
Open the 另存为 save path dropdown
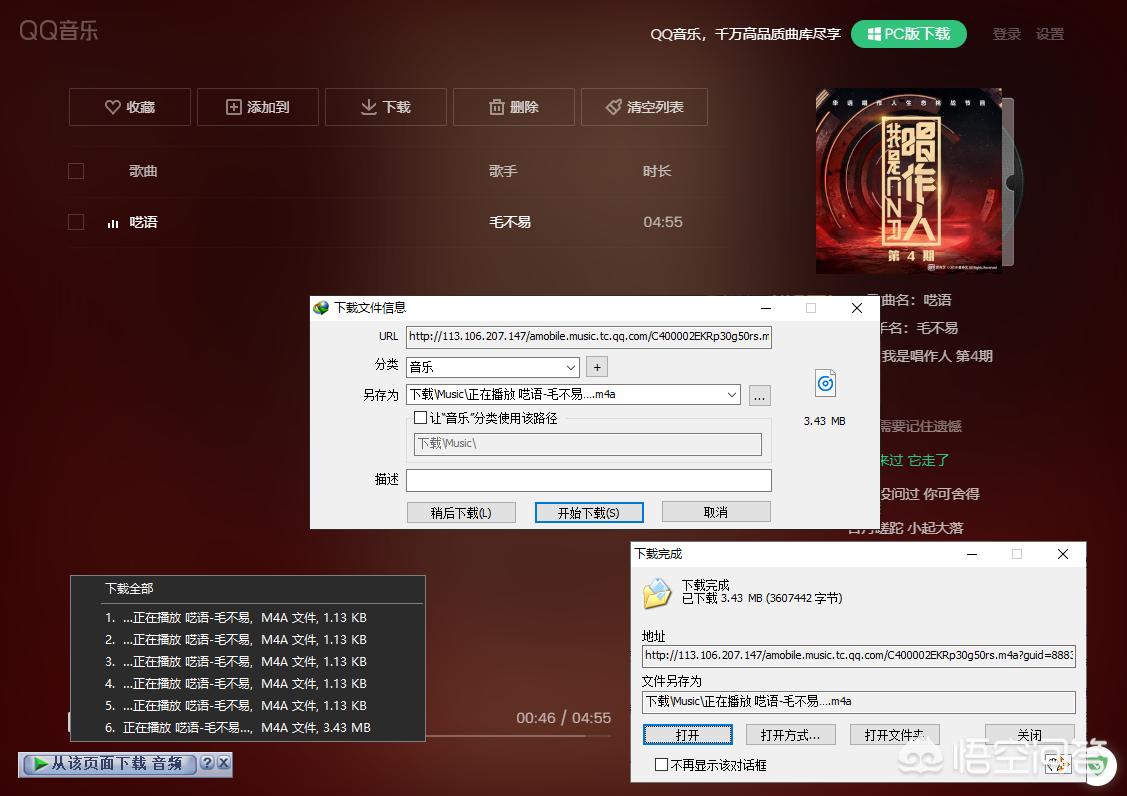[x=731, y=395]
